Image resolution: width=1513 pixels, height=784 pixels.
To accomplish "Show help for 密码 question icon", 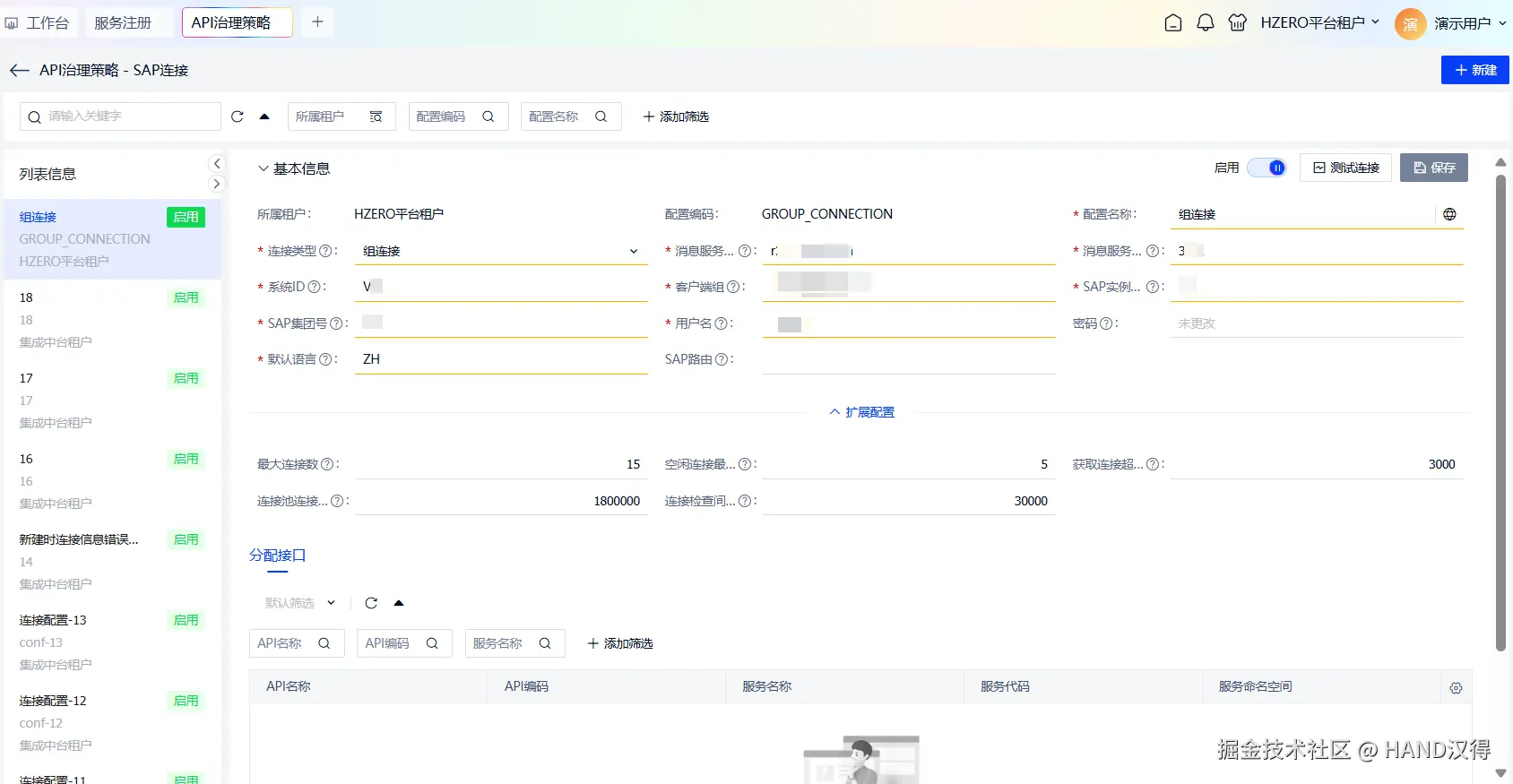I will (x=1106, y=323).
